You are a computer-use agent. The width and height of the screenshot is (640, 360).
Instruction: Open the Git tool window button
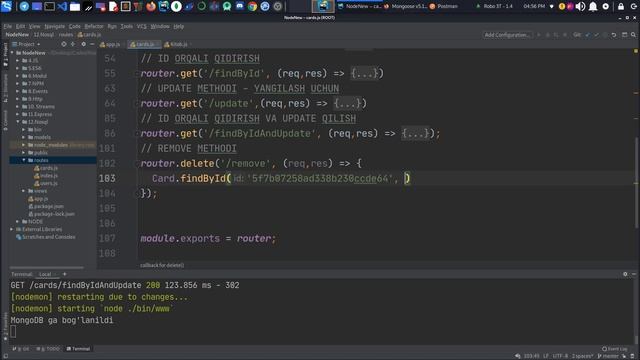[20, 349]
